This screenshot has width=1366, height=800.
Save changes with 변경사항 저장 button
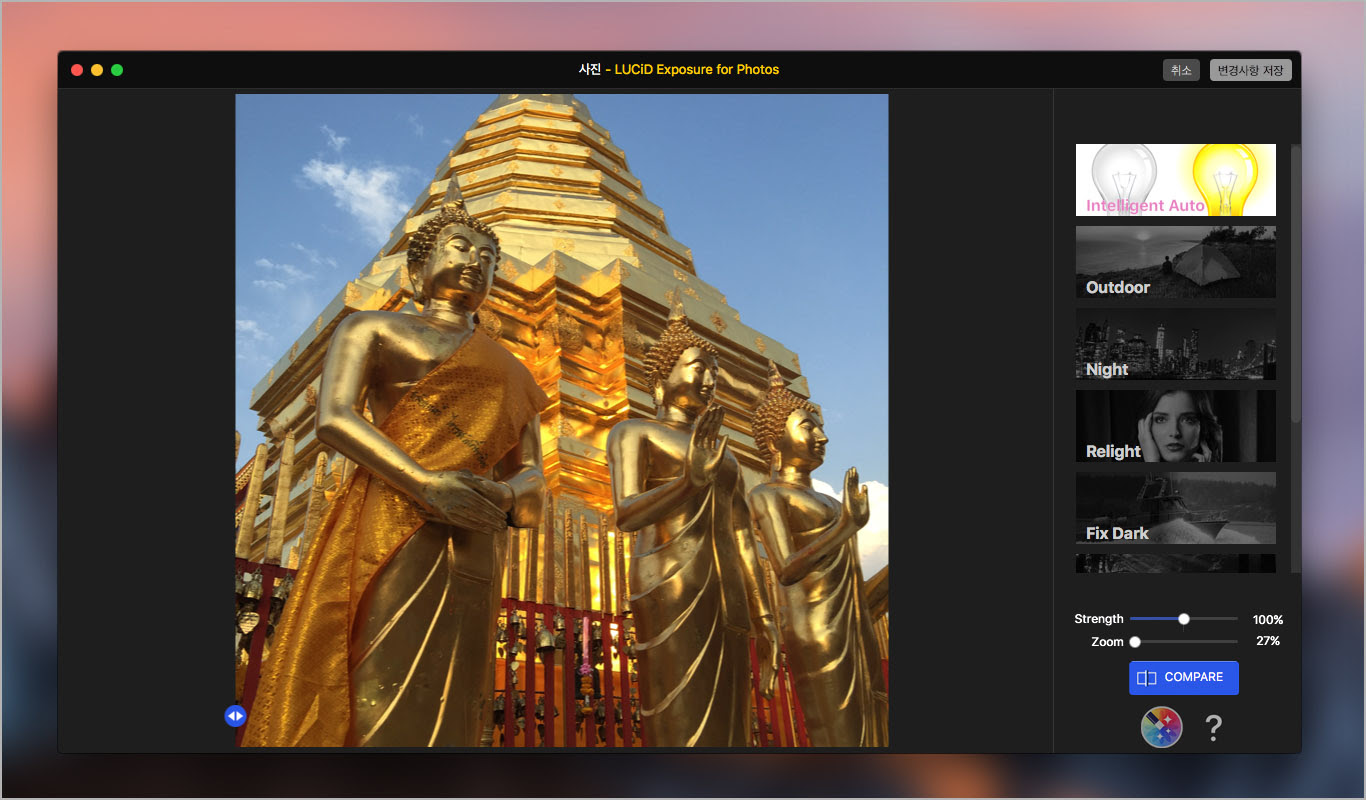1251,70
